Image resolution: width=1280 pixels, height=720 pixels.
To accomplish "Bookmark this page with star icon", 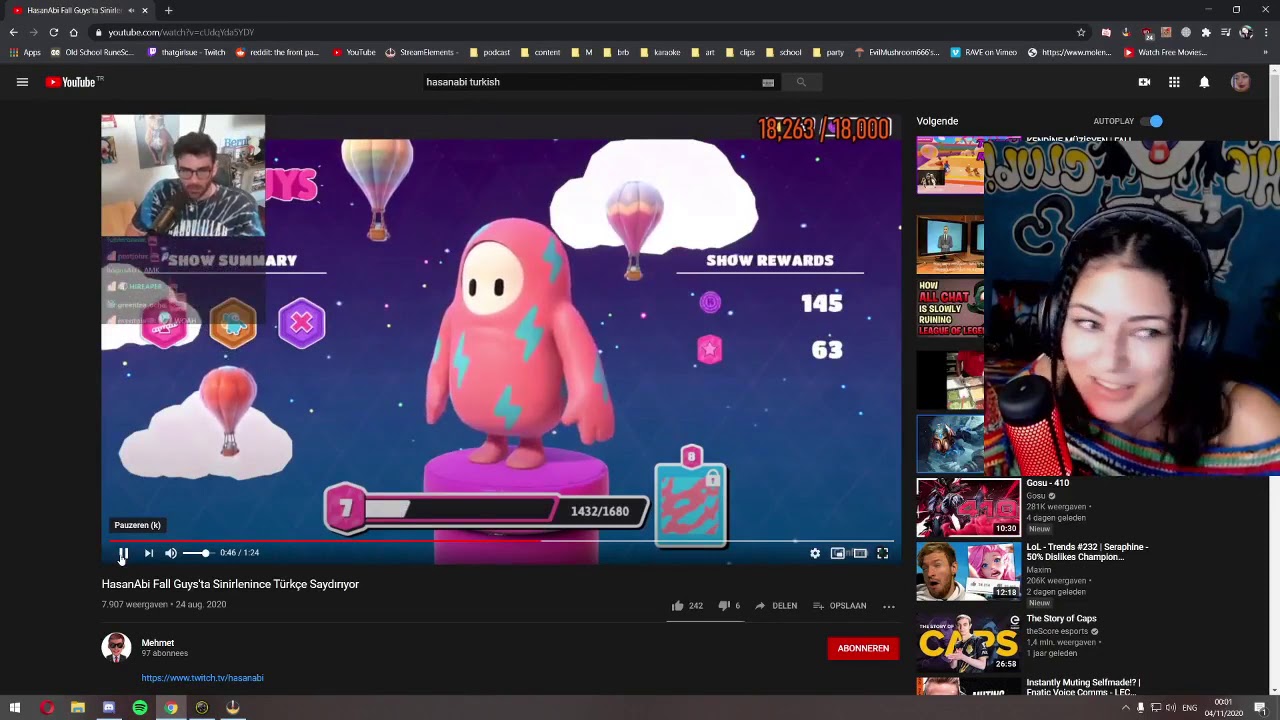I will [1081, 32].
